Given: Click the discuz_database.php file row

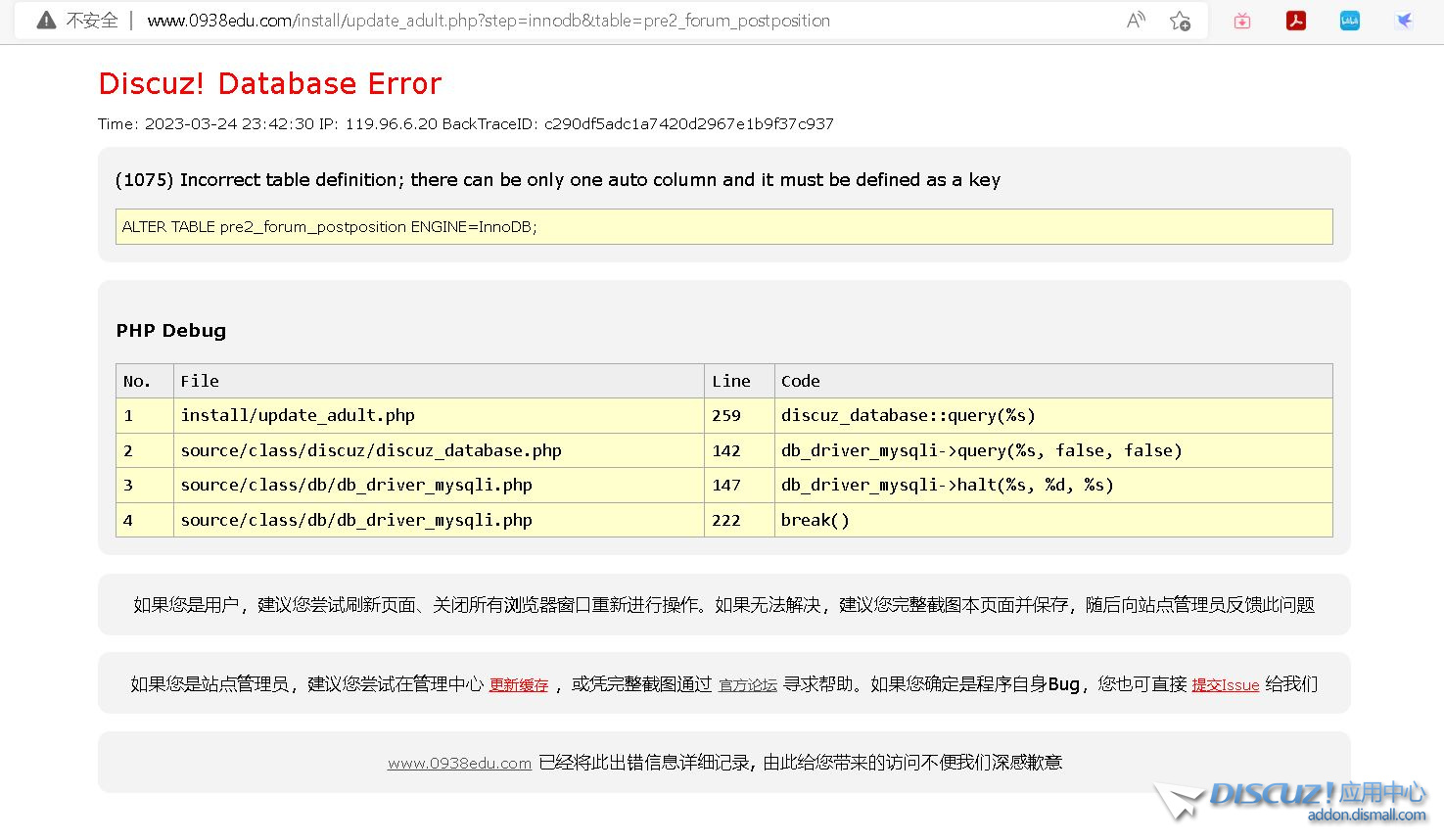Looking at the screenshot, I should tap(371, 450).
